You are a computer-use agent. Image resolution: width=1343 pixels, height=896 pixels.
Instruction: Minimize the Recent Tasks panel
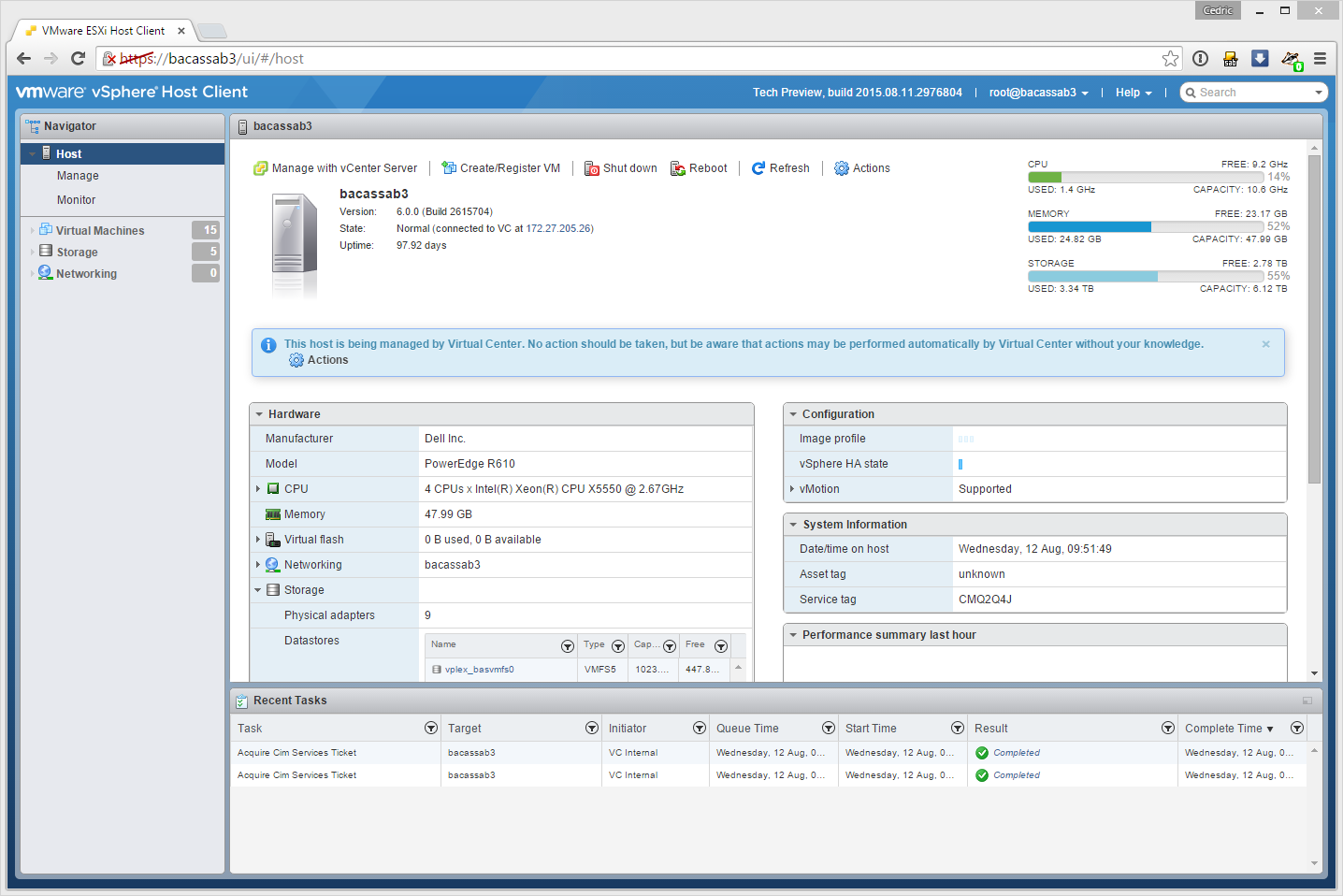(x=1307, y=701)
